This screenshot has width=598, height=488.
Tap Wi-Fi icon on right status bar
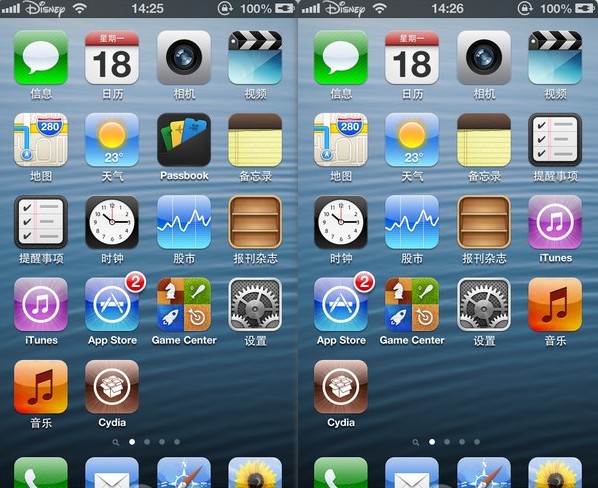pyautogui.click(x=379, y=8)
